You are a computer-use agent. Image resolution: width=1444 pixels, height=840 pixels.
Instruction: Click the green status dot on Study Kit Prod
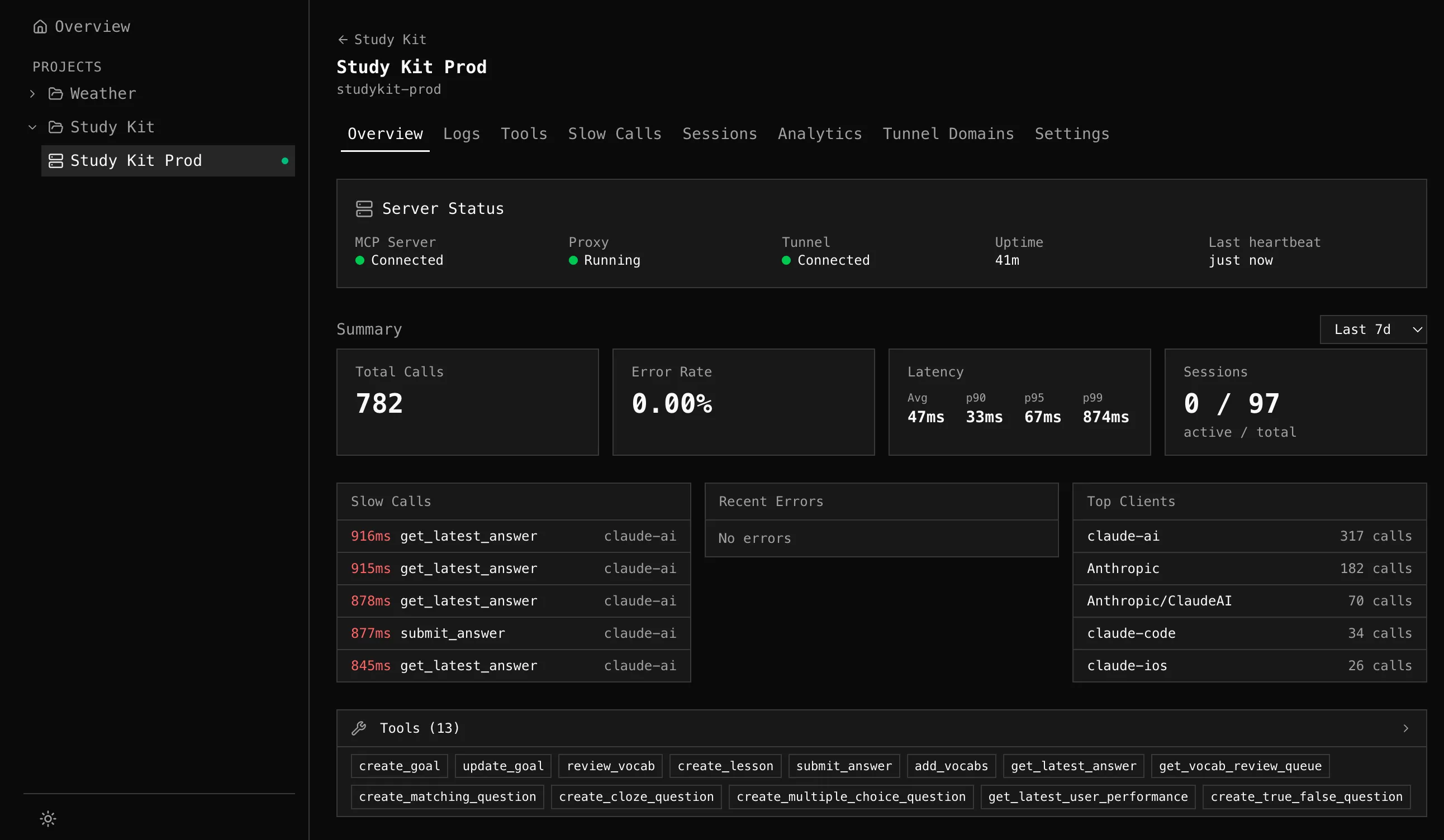click(285, 161)
